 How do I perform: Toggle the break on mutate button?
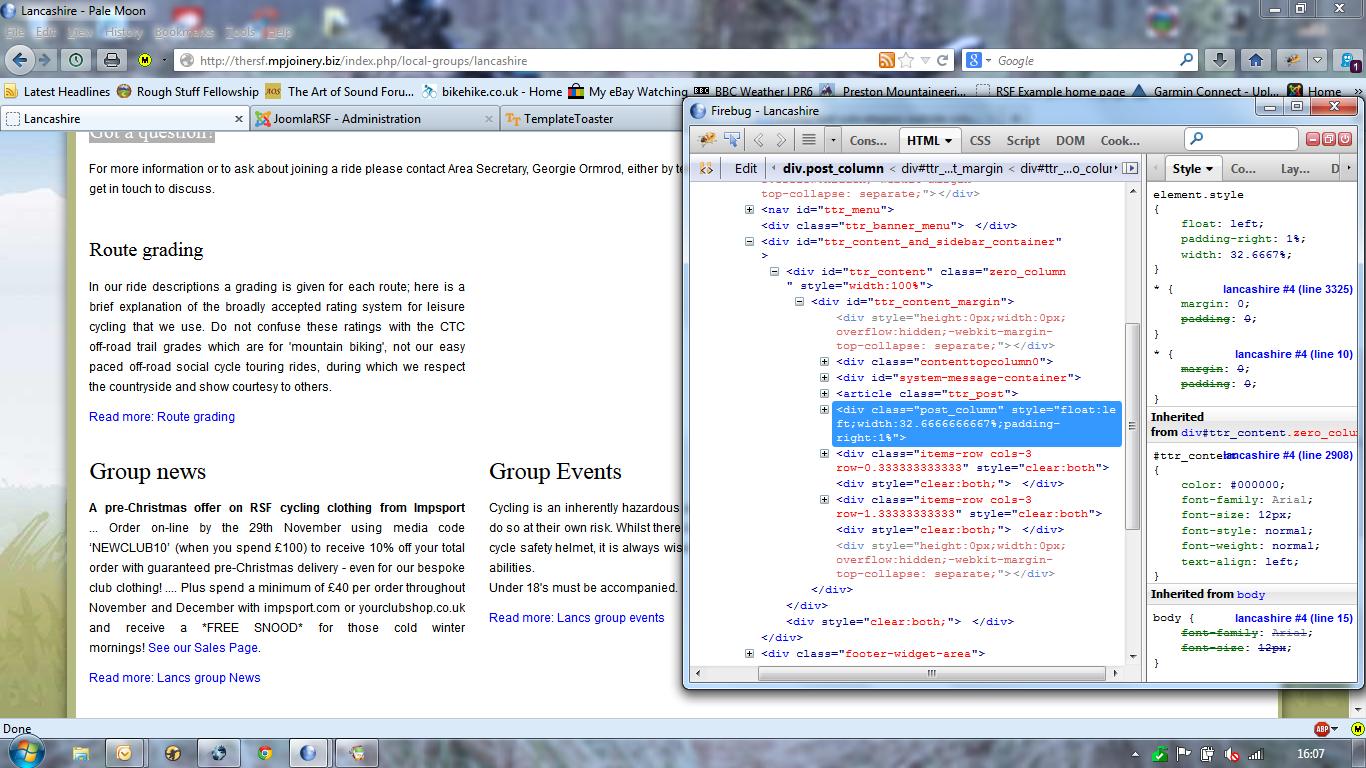[706, 168]
